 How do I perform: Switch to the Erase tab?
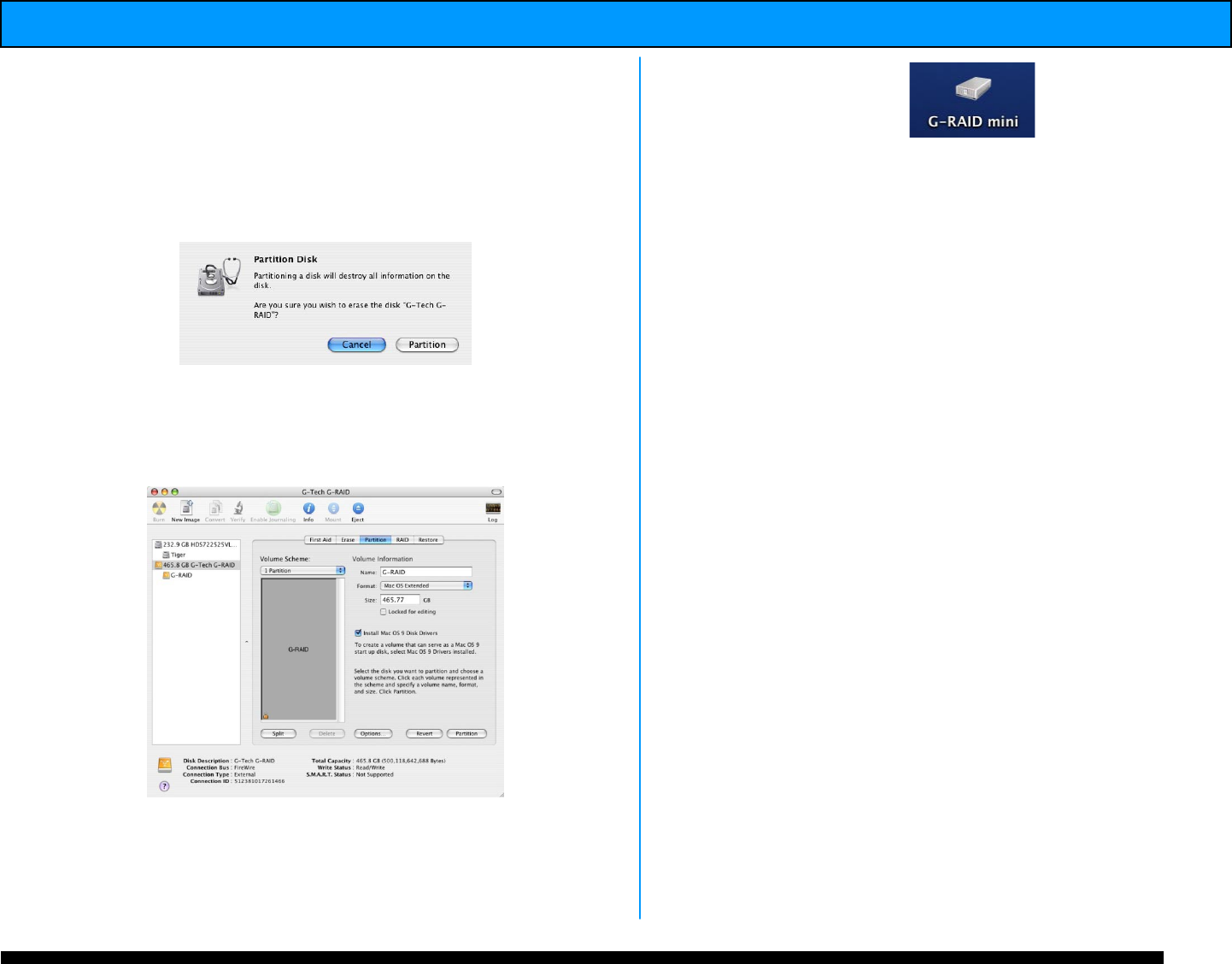pos(348,540)
